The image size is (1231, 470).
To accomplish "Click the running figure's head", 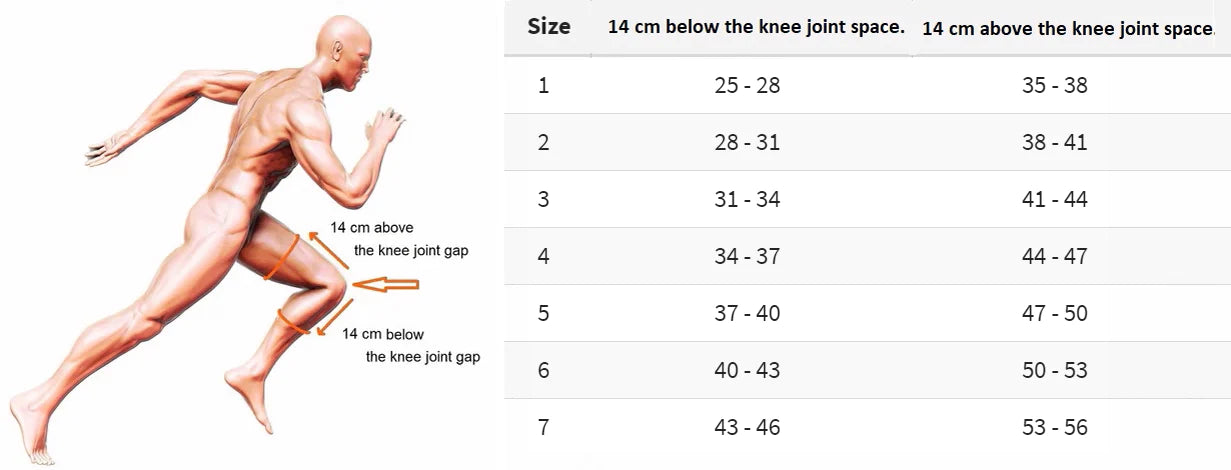I will (x=345, y=50).
